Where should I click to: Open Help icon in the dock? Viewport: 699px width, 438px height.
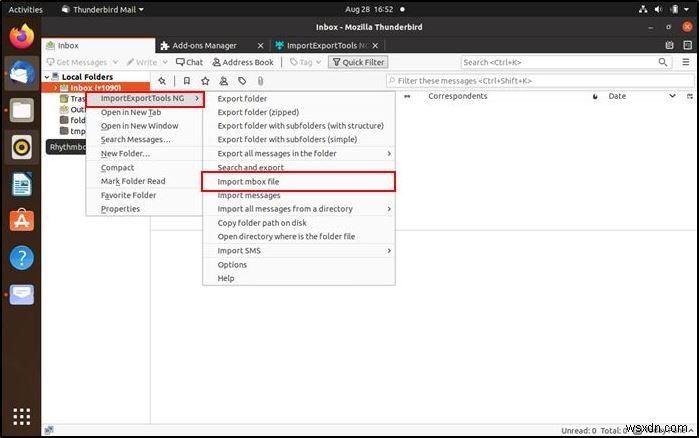(21, 258)
